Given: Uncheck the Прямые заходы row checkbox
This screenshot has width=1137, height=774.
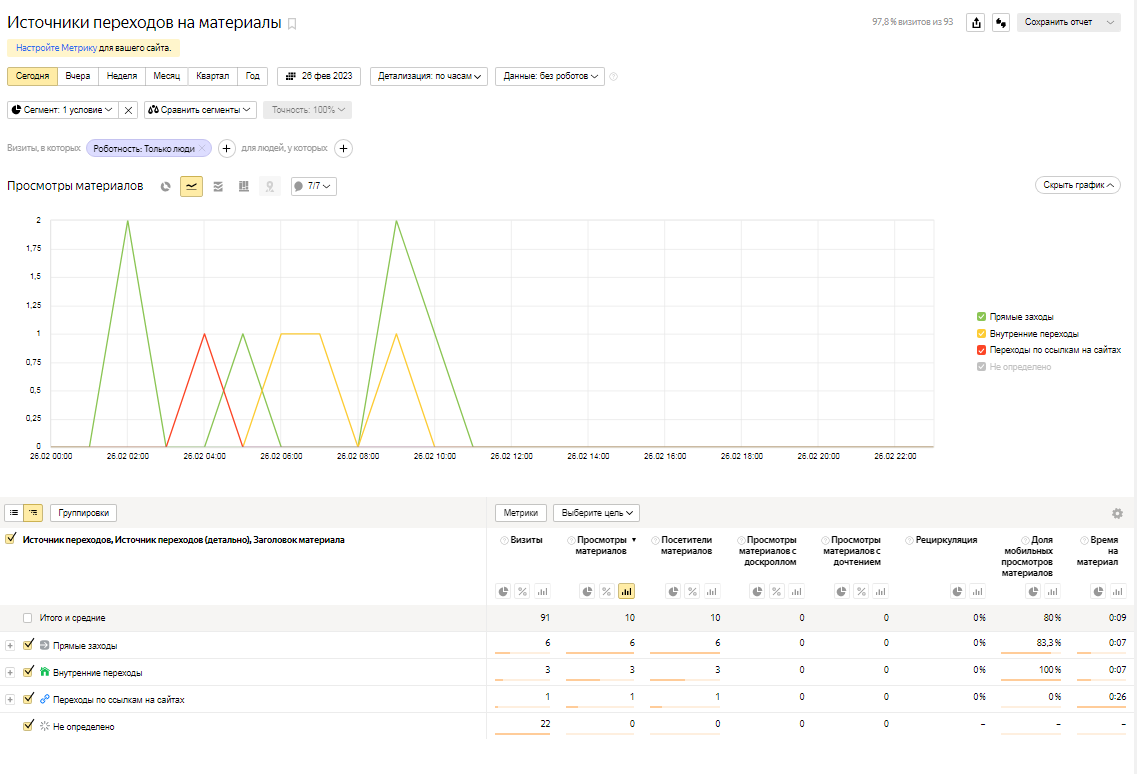Looking at the screenshot, I should pyautogui.click(x=28, y=644).
